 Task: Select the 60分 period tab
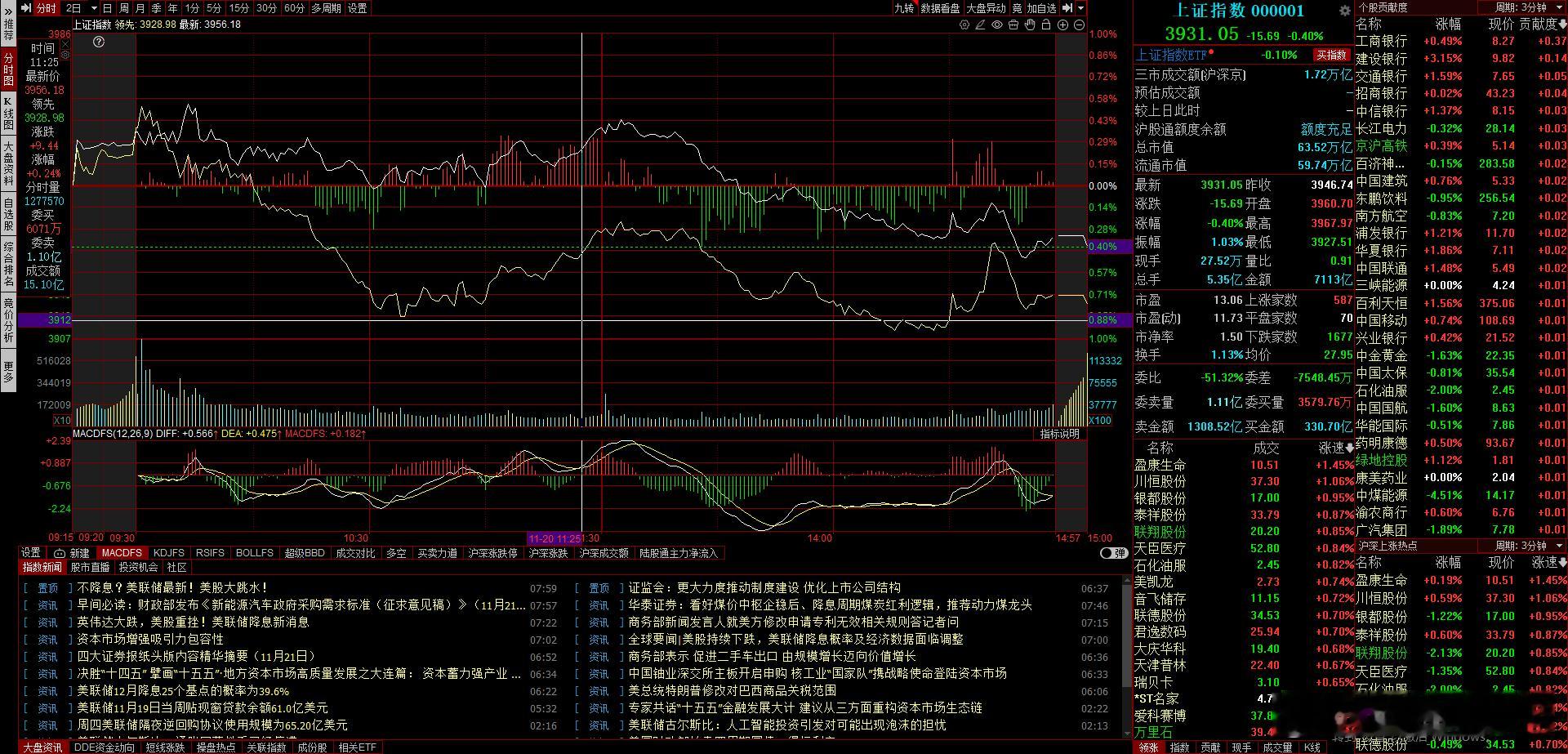point(294,8)
